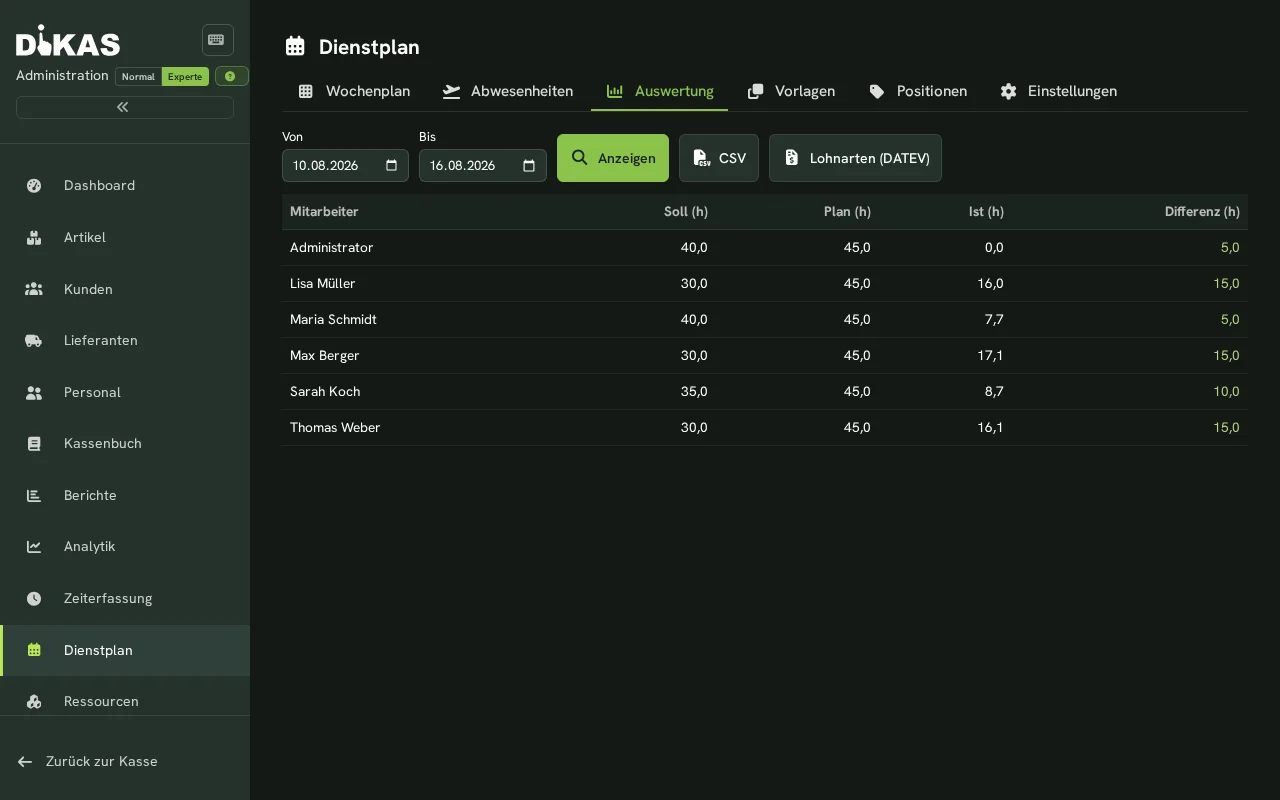The image size is (1280, 800).
Task: Click the Kassenbuch book icon
Action: tap(34, 443)
